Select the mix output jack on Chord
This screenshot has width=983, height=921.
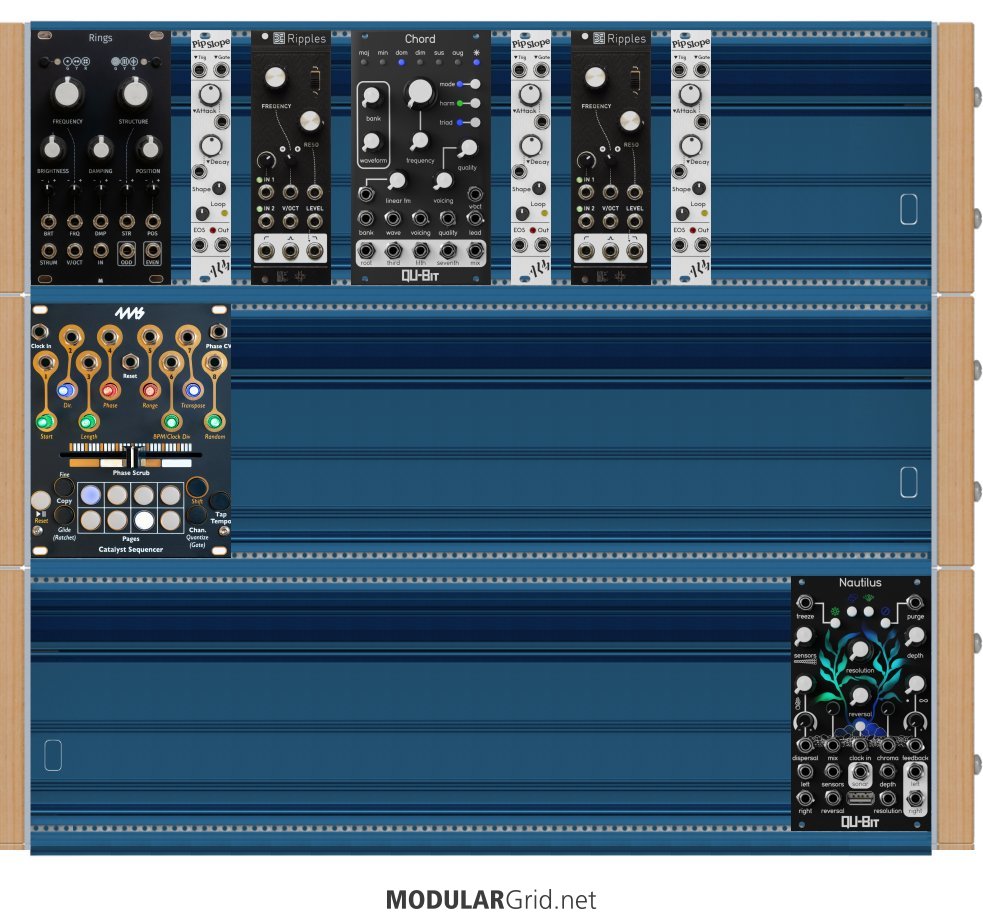pos(475,250)
